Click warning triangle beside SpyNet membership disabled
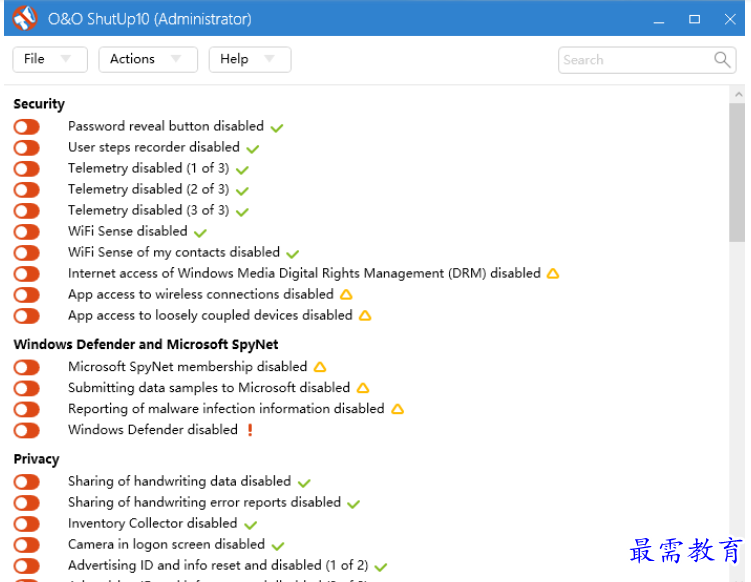Screen dimensions: 751x582 click(x=320, y=367)
